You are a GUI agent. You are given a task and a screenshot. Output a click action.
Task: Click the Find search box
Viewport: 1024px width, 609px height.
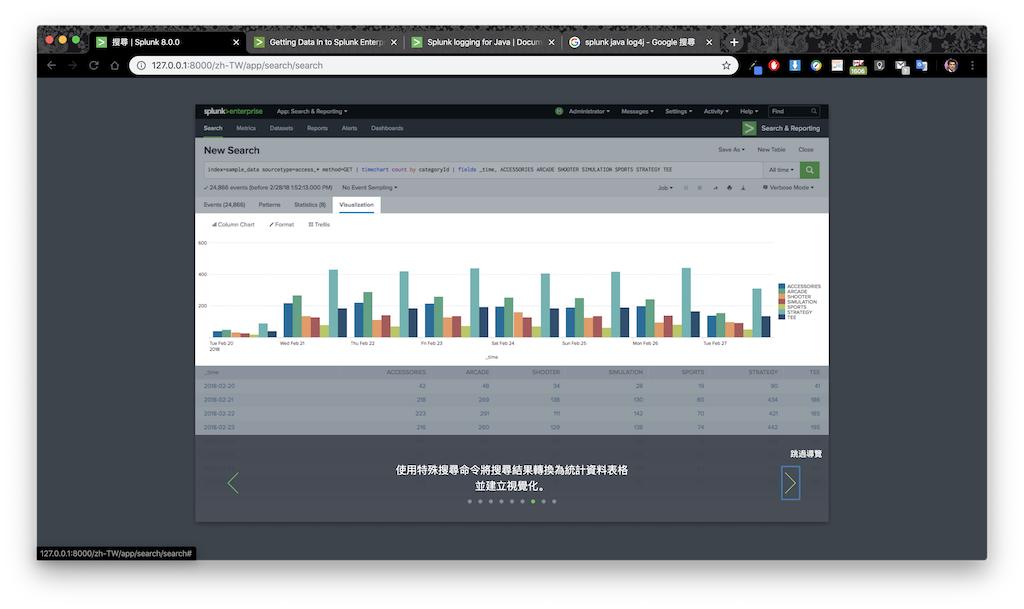pos(793,112)
